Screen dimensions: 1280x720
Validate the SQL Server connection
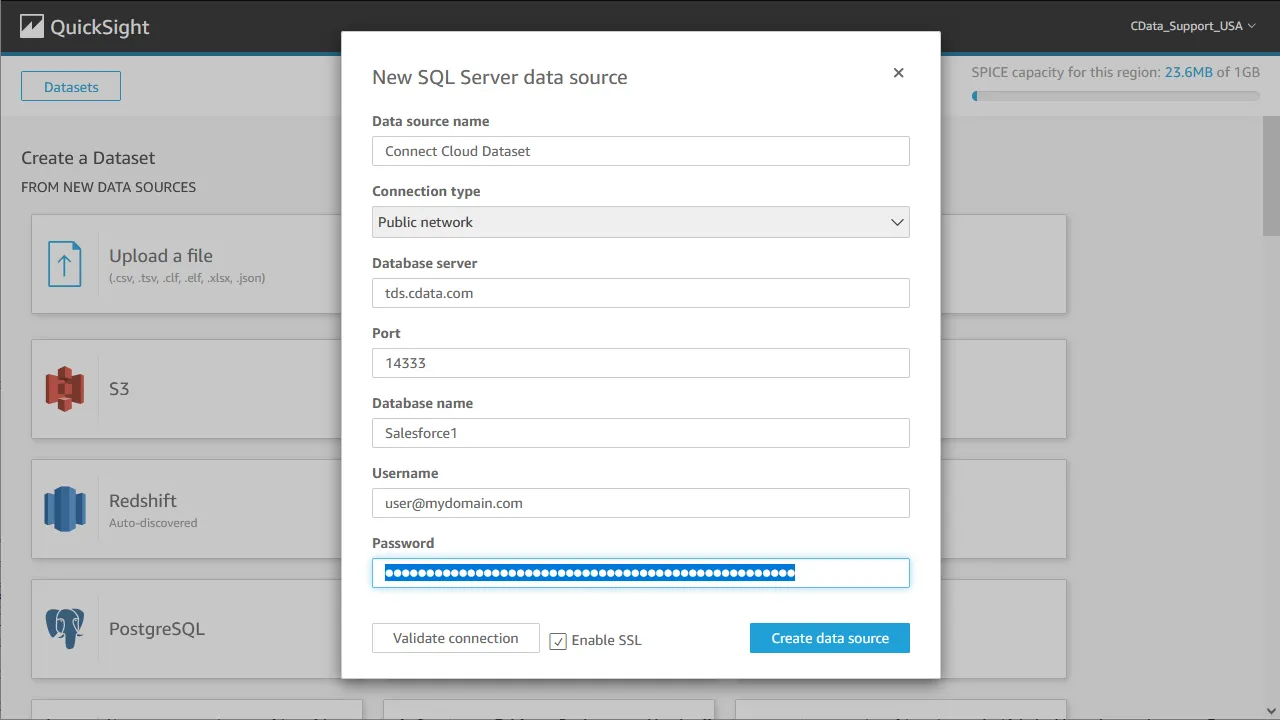[x=455, y=637]
